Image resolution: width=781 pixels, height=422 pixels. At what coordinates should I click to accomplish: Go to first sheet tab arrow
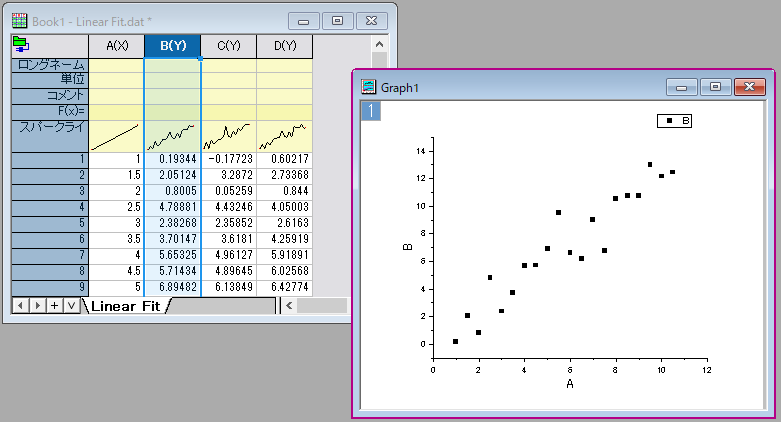tap(20, 305)
